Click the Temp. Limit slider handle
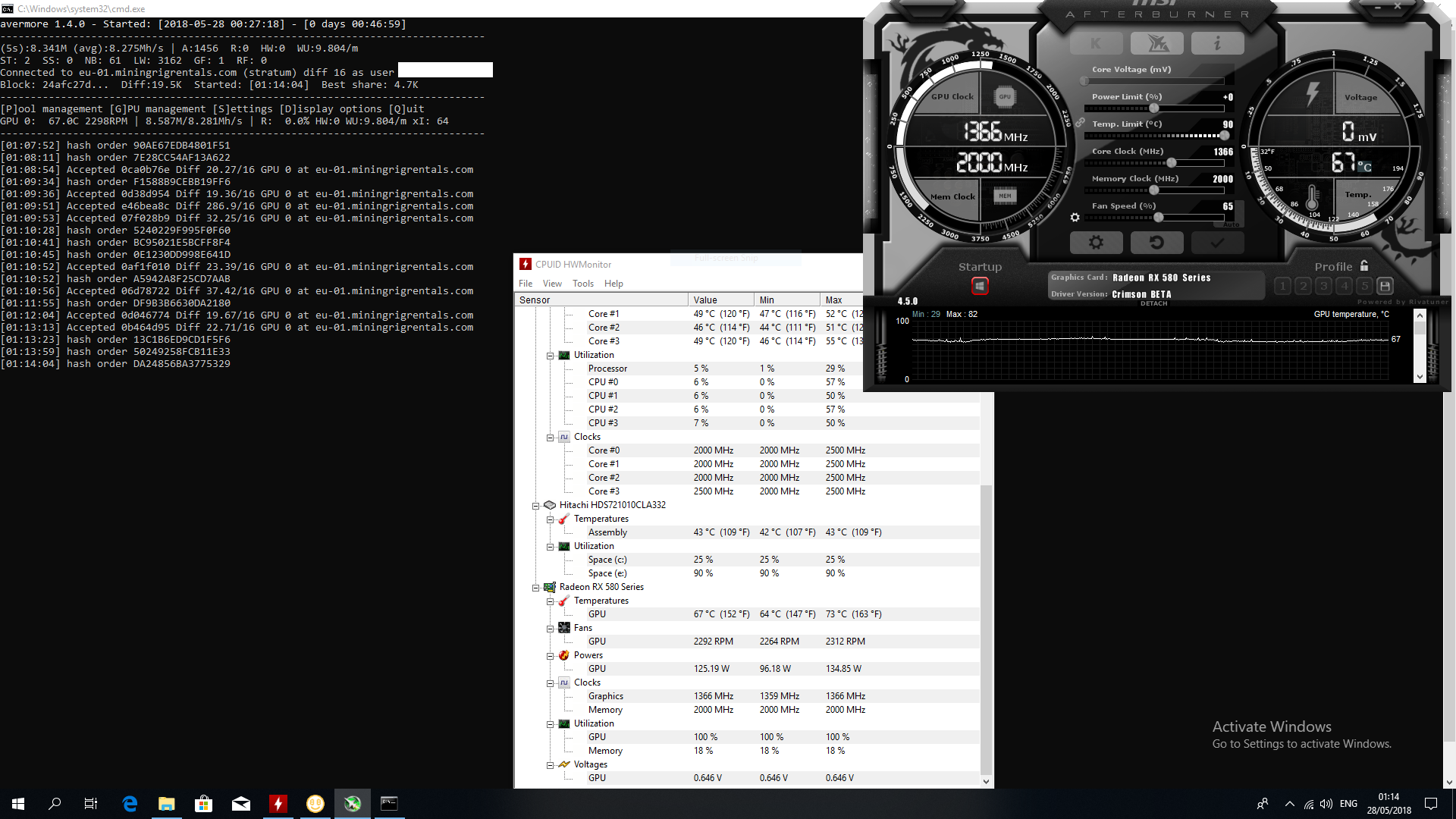This screenshot has height=819, width=1456. (1224, 136)
